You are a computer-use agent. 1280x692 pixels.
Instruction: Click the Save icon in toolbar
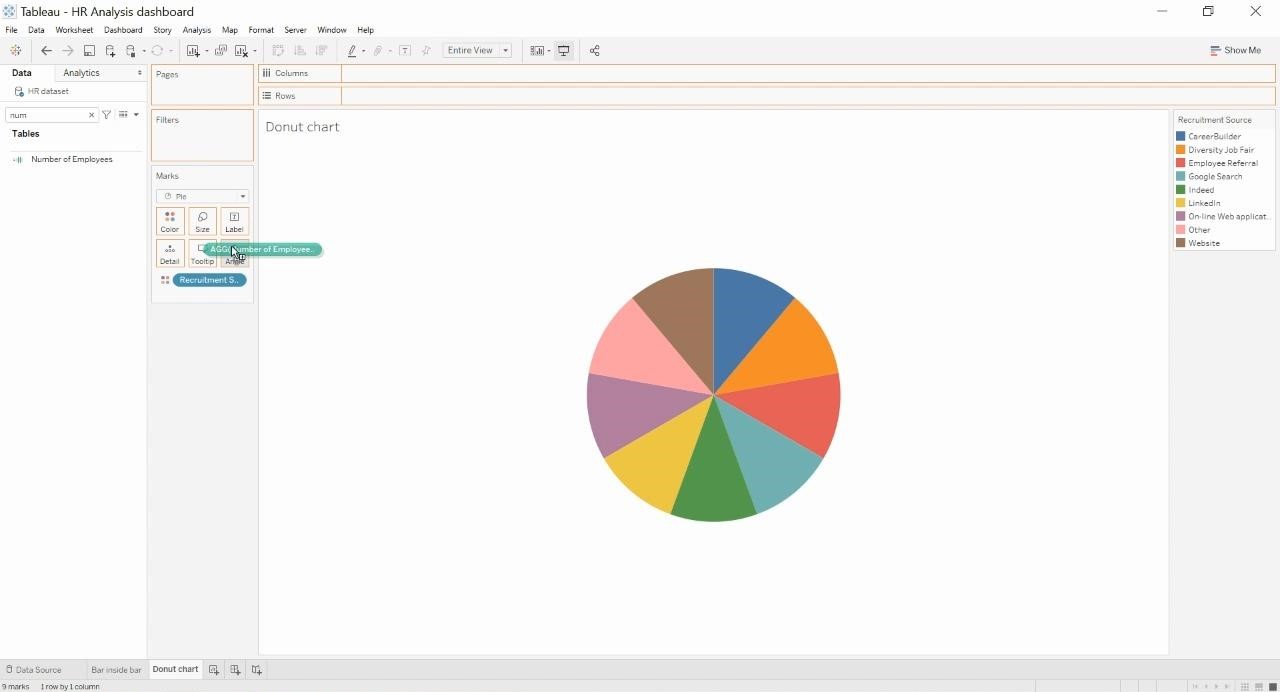pos(89,51)
